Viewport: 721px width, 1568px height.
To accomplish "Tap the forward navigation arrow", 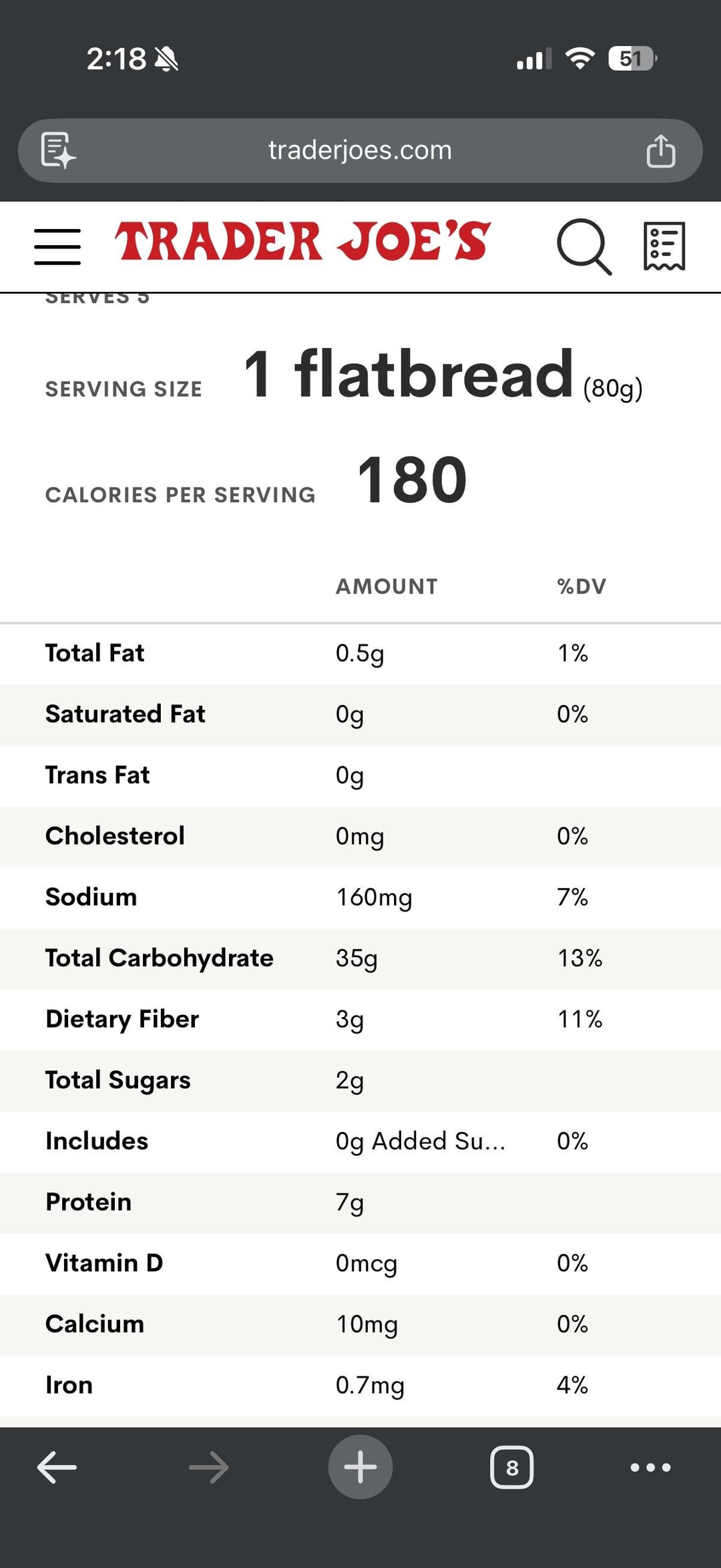I will click(x=208, y=1467).
